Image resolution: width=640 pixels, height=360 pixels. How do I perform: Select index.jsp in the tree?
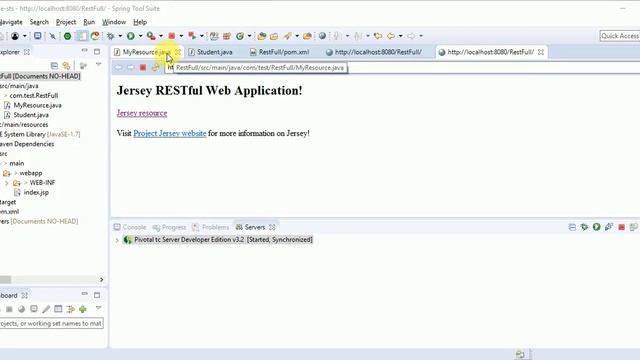coord(36,192)
